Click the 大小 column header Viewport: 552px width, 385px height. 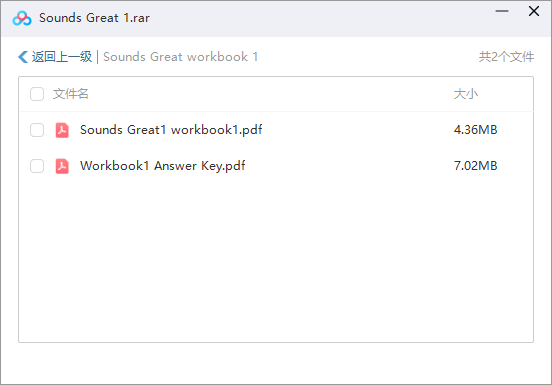tap(466, 94)
